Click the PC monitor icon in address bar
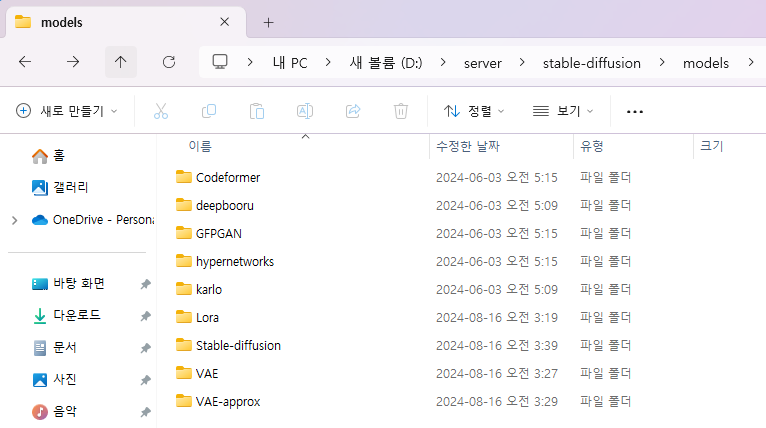The width and height of the screenshot is (766, 428). (220, 62)
